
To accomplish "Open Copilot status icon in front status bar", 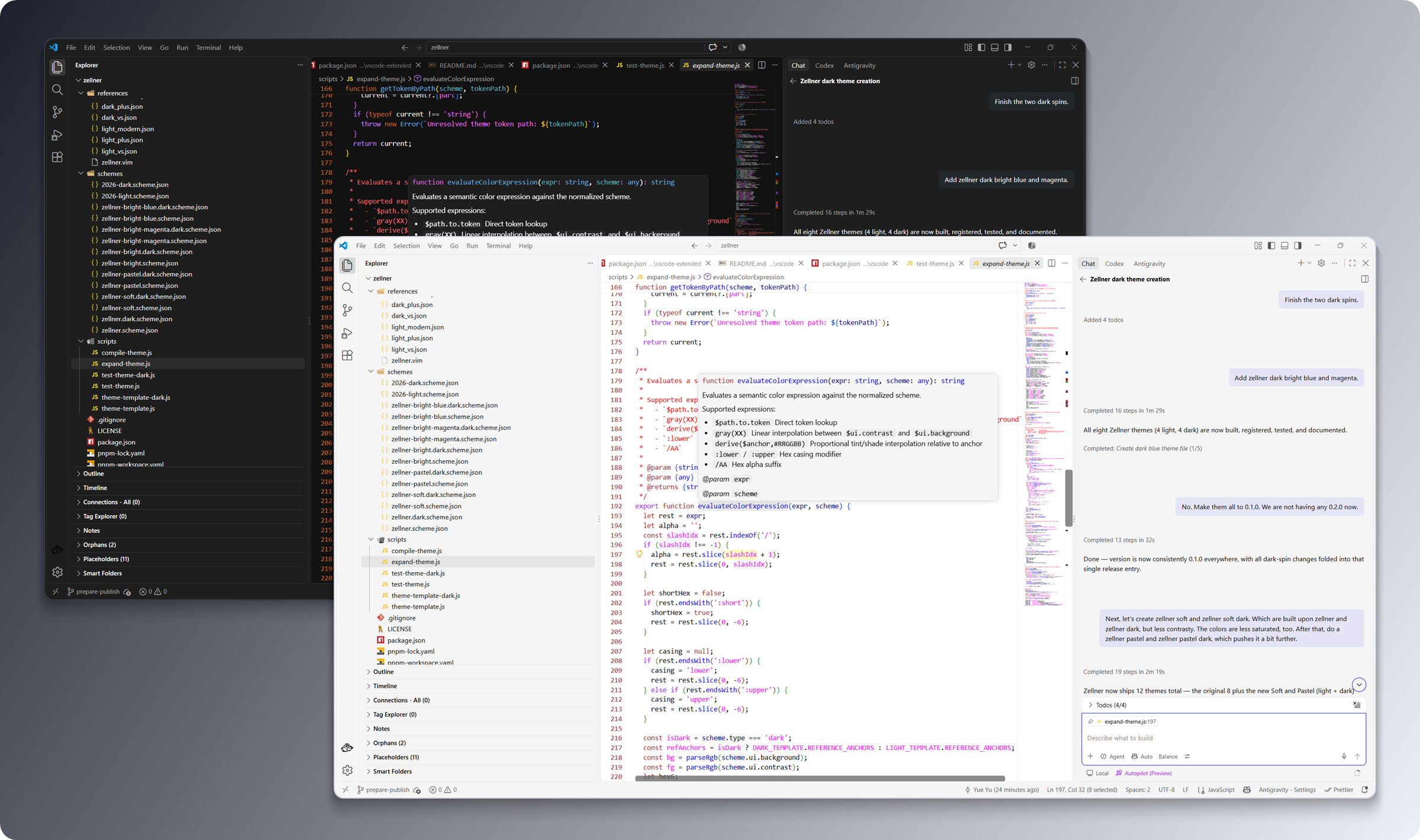I will coord(1247,790).
